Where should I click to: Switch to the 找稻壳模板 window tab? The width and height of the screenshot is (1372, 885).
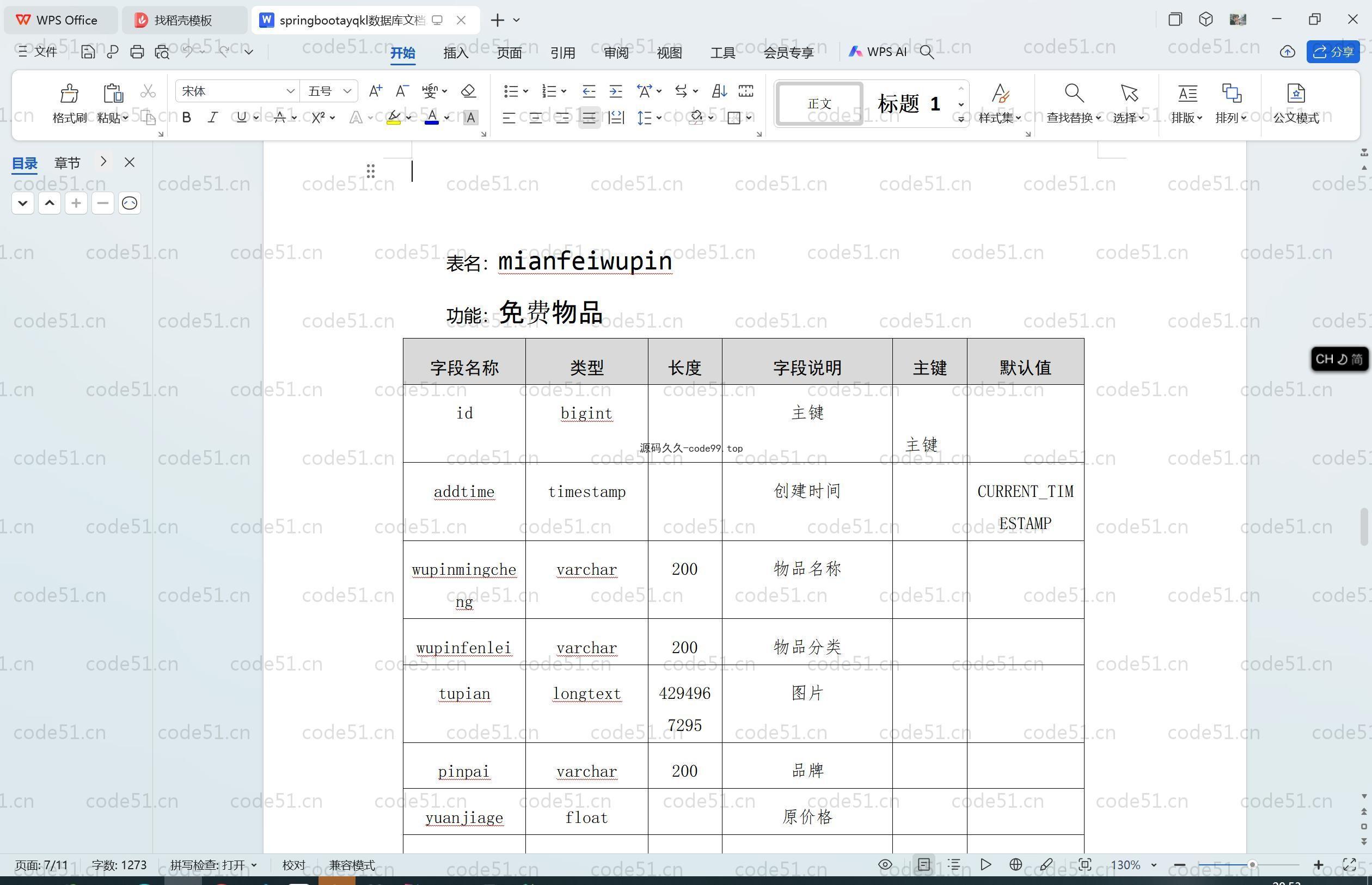click(x=184, y=20)
